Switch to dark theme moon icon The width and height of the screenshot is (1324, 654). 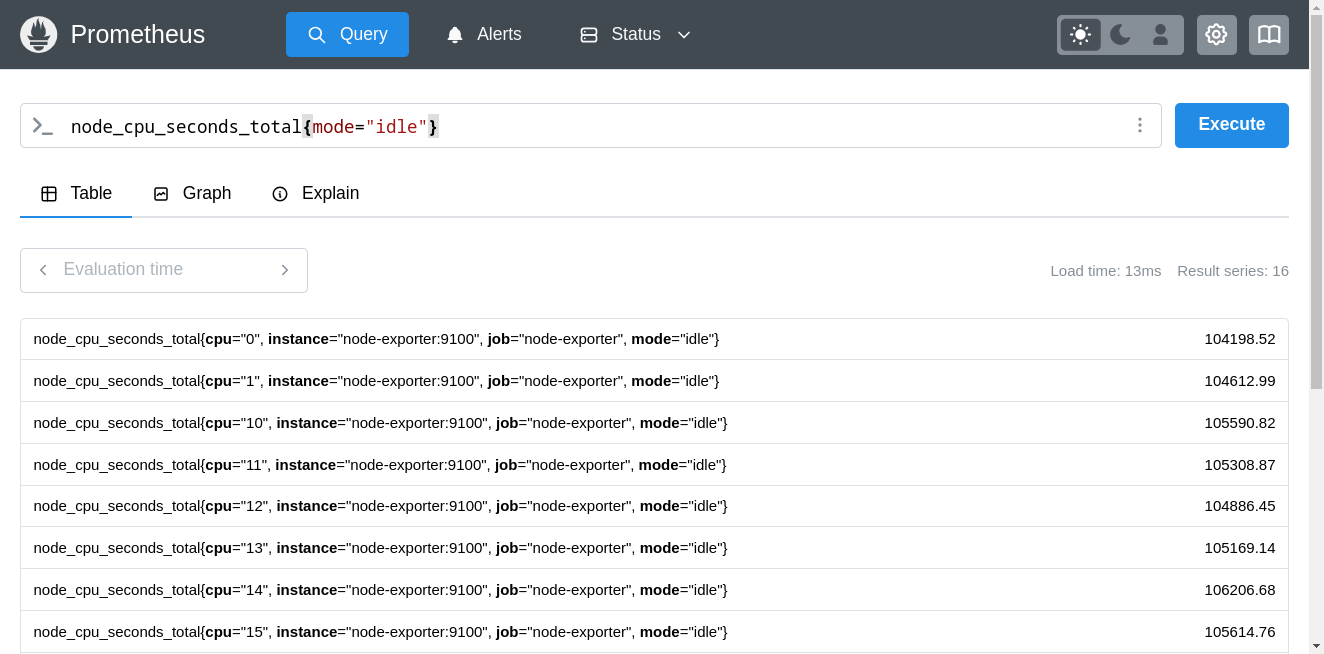tap(1120, 35)
